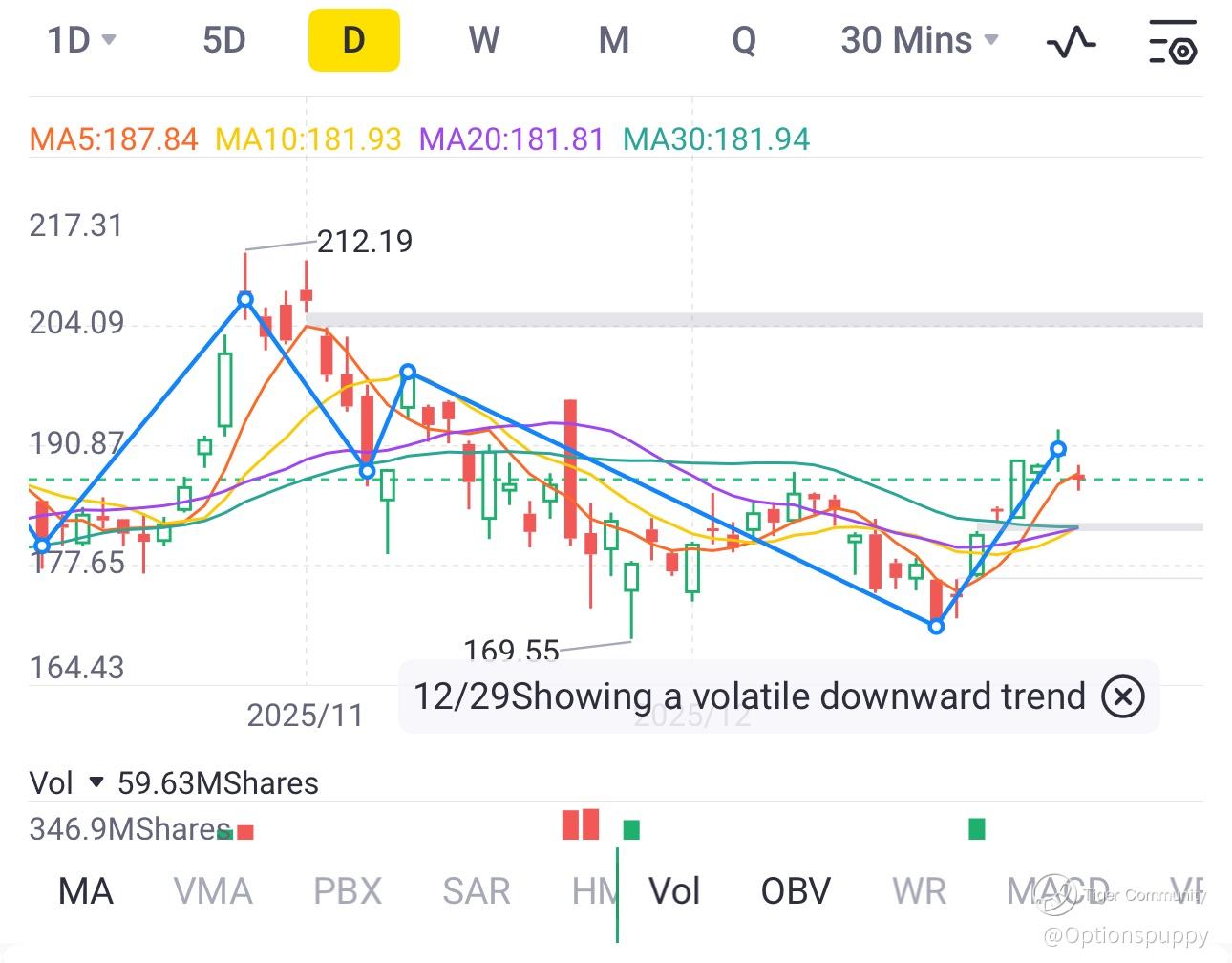Screen dimensions: 1232x963
Task: Enable the MACD sub-indicator
Action: pos(1058,891)
